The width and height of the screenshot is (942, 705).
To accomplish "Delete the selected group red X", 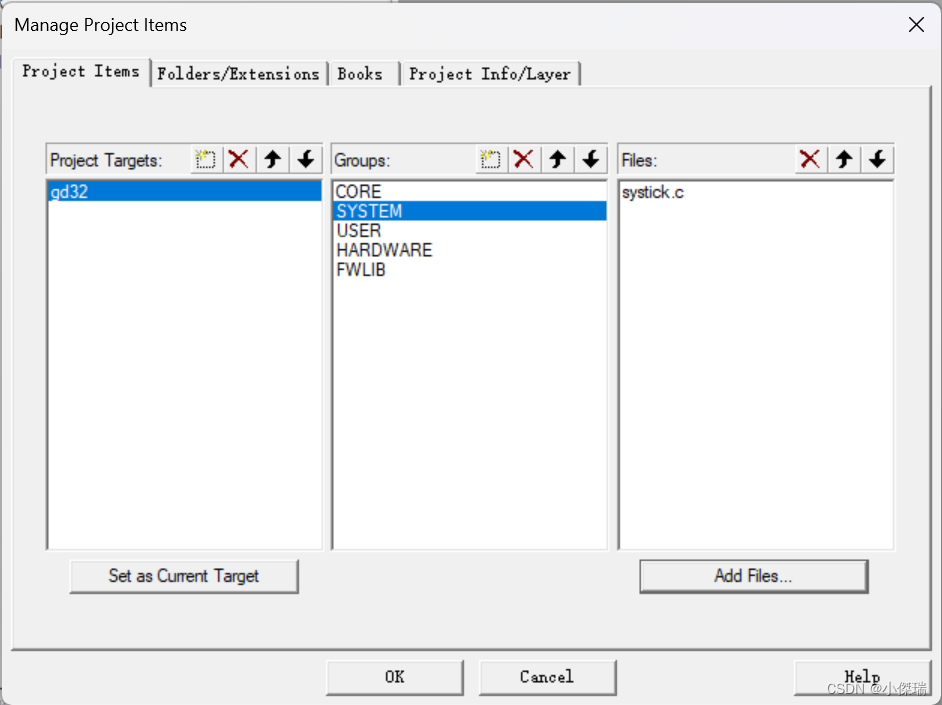I will 524,159.
